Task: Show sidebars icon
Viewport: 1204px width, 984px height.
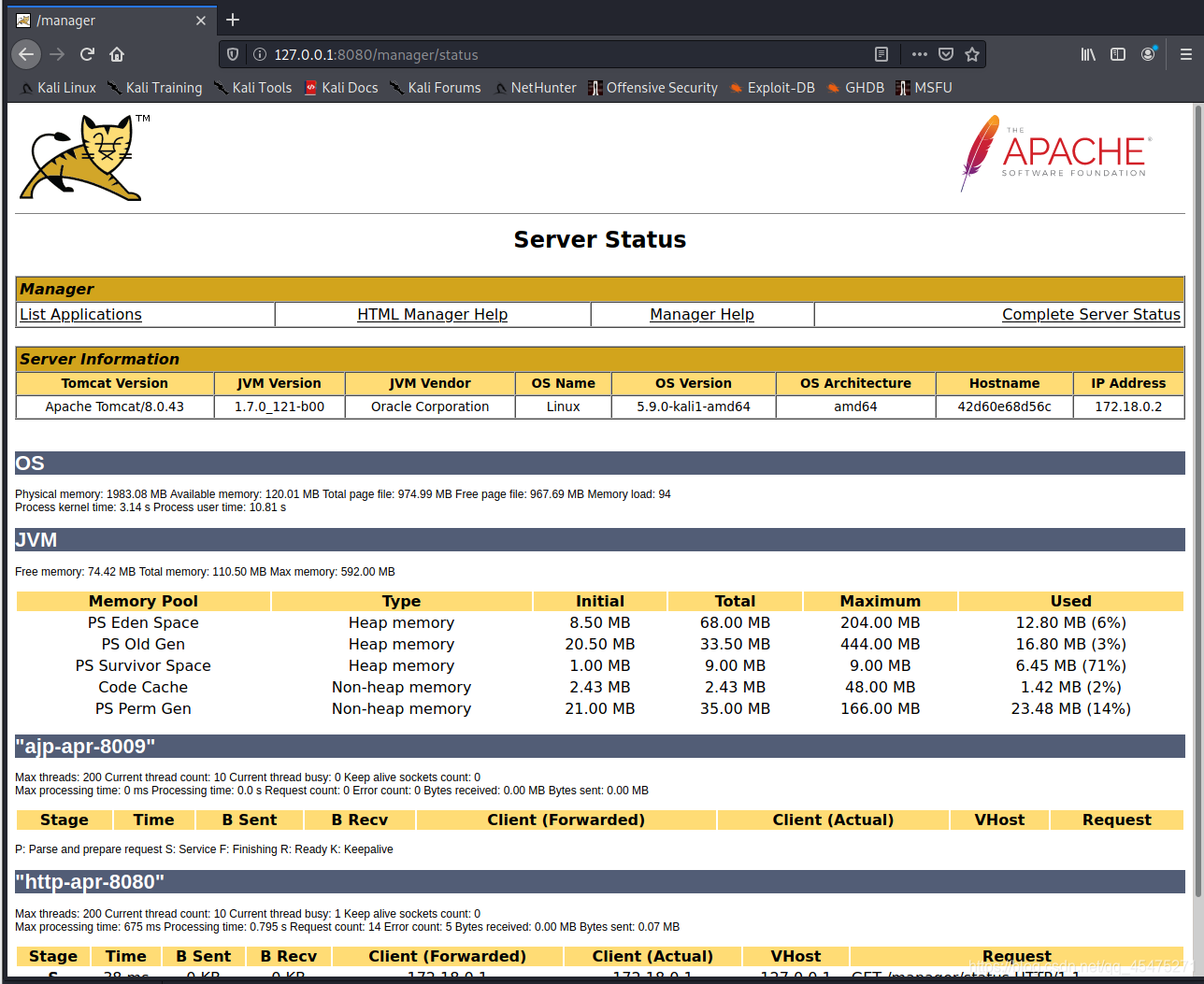Action: click(1118, 54)
